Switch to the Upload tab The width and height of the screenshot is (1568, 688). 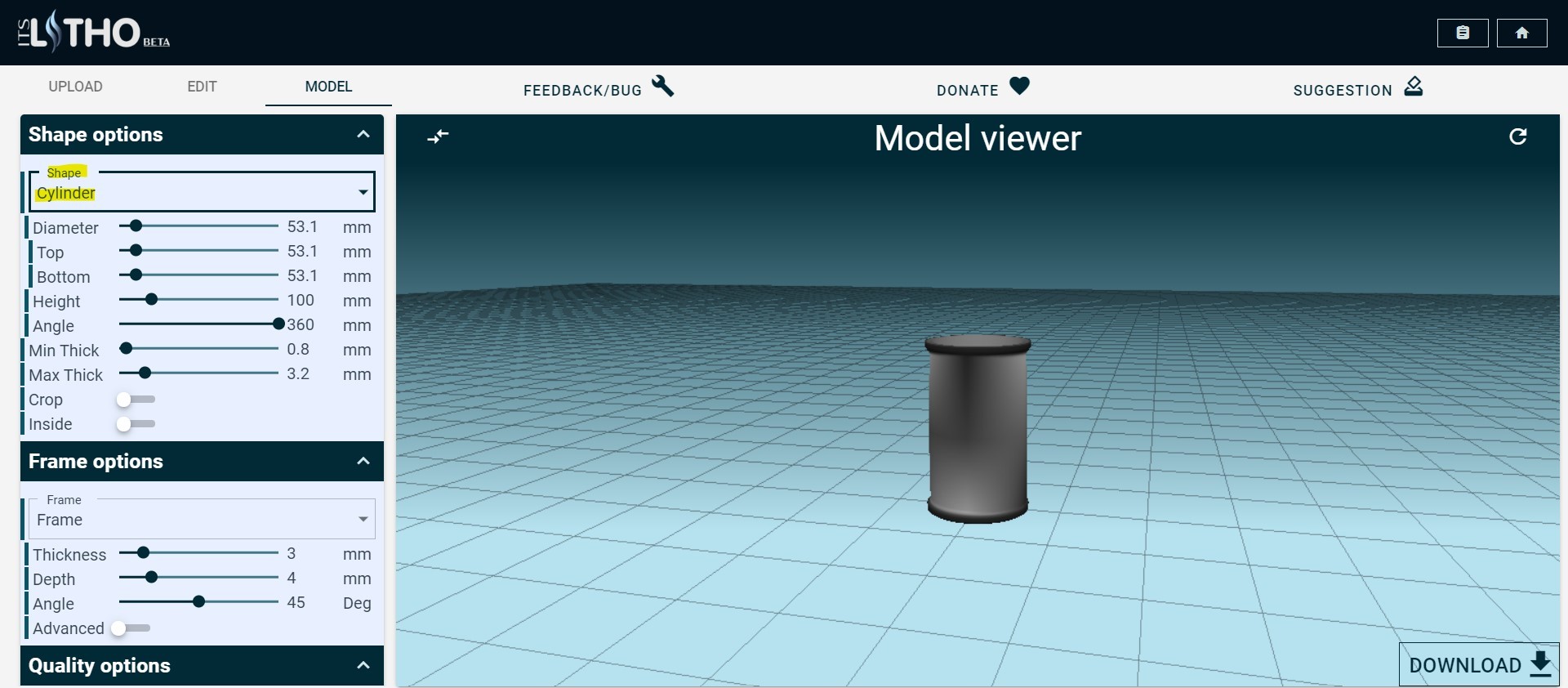coord(75,87)
